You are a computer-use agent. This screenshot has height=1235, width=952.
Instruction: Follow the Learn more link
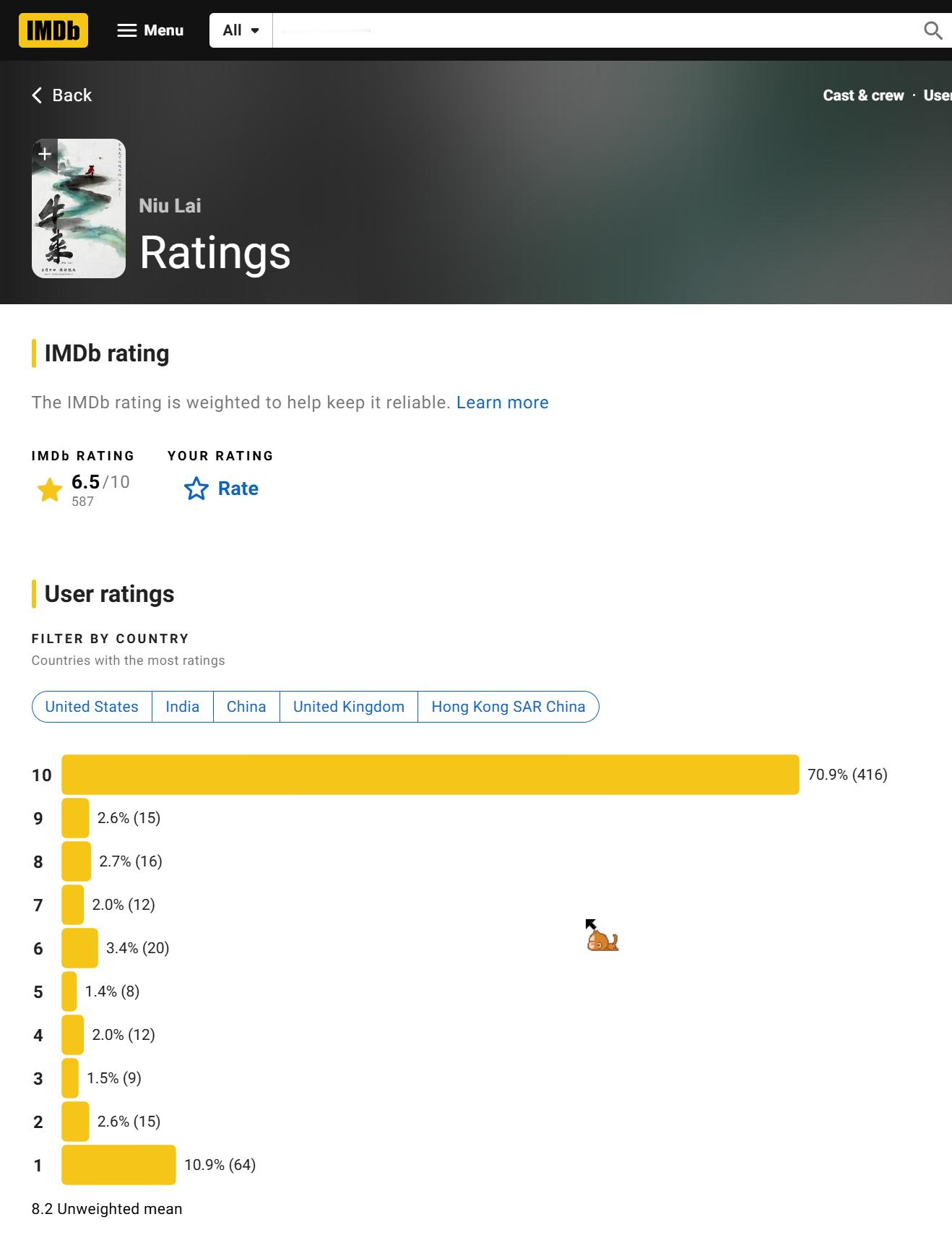coord(502,403)
